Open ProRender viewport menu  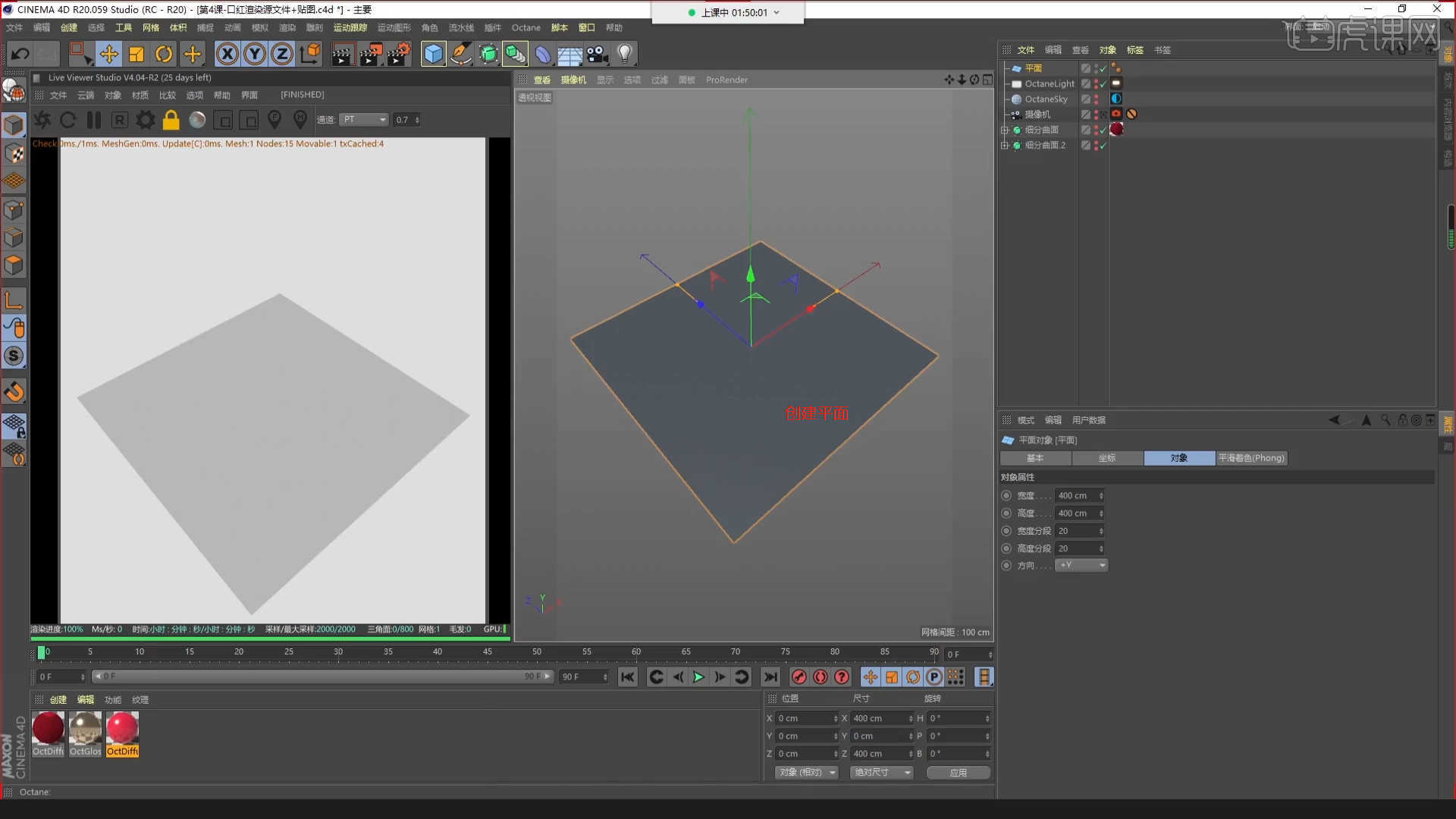click(726, 80)
